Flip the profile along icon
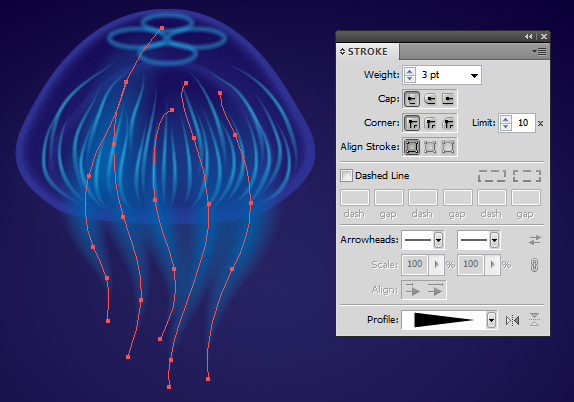This screenshot has height=402, width=574. click(x=512, y=321)
